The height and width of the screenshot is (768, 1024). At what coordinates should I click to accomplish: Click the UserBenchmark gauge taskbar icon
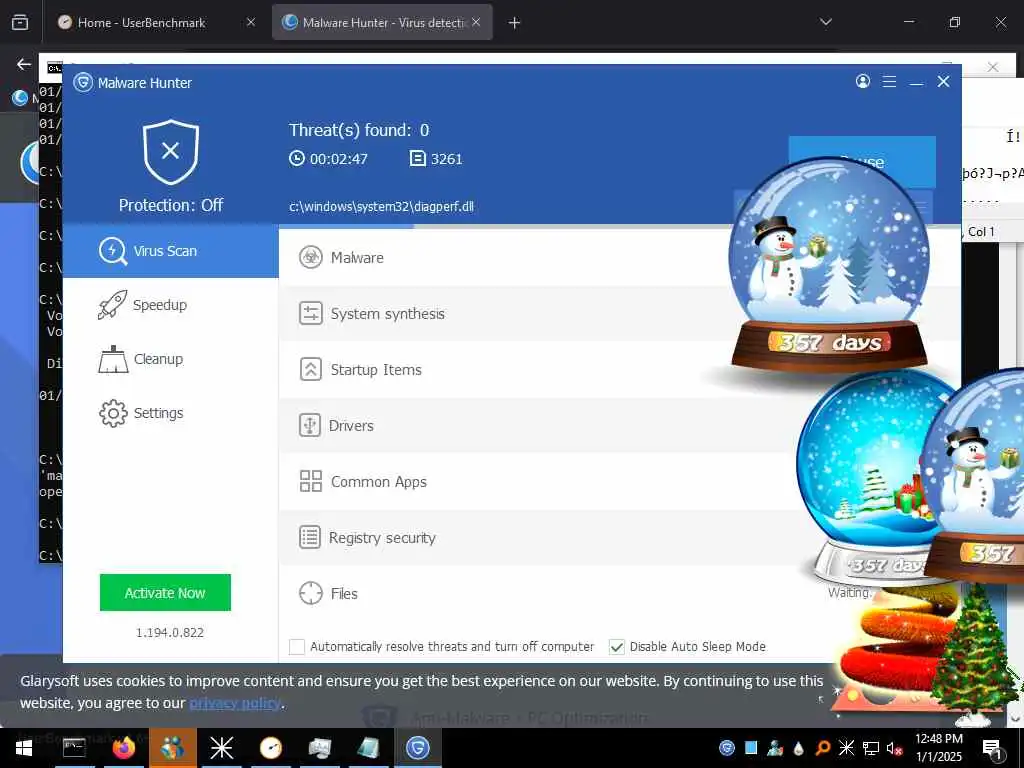coord(270,748)
